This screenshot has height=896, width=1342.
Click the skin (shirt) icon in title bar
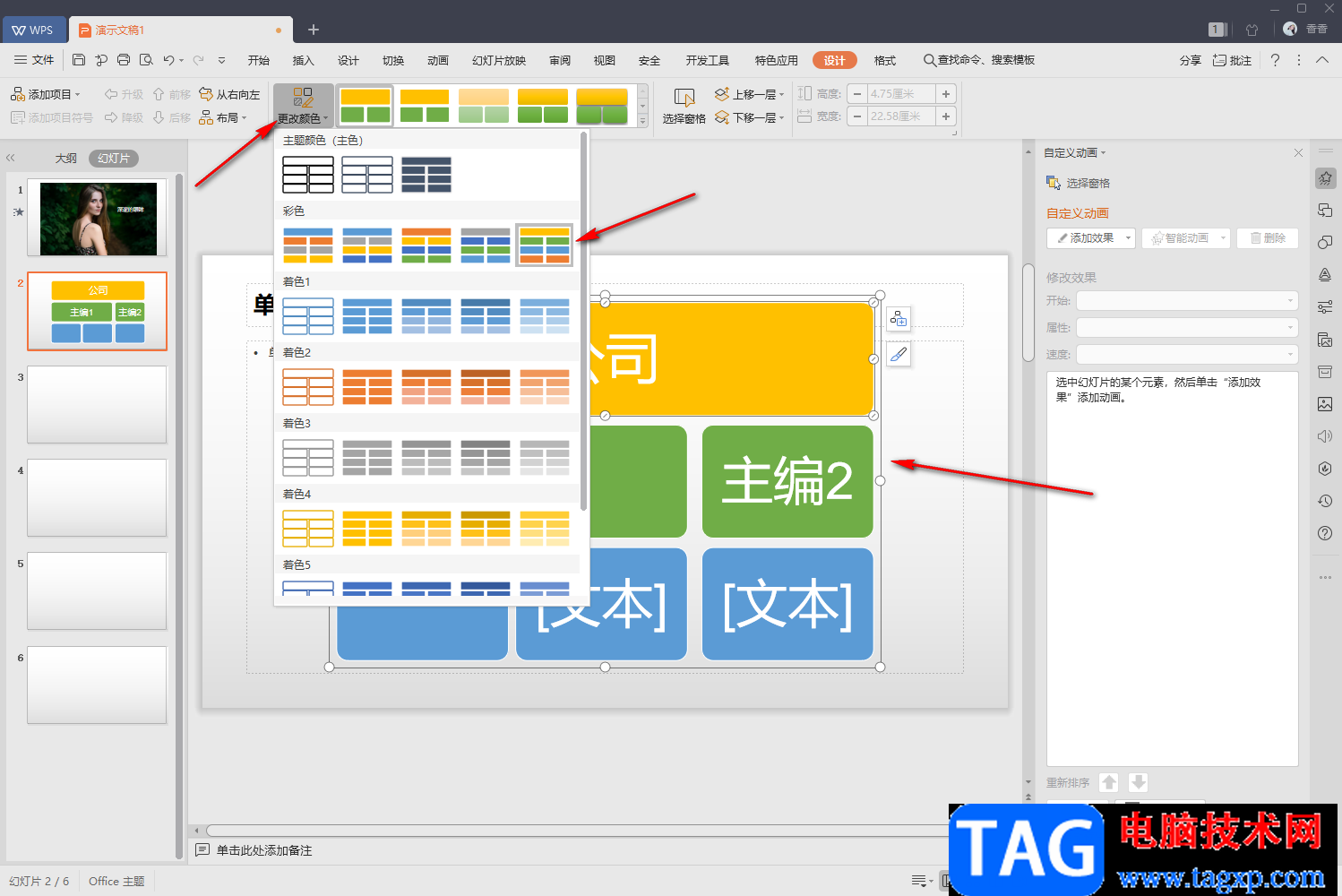tap(1252, 30)
